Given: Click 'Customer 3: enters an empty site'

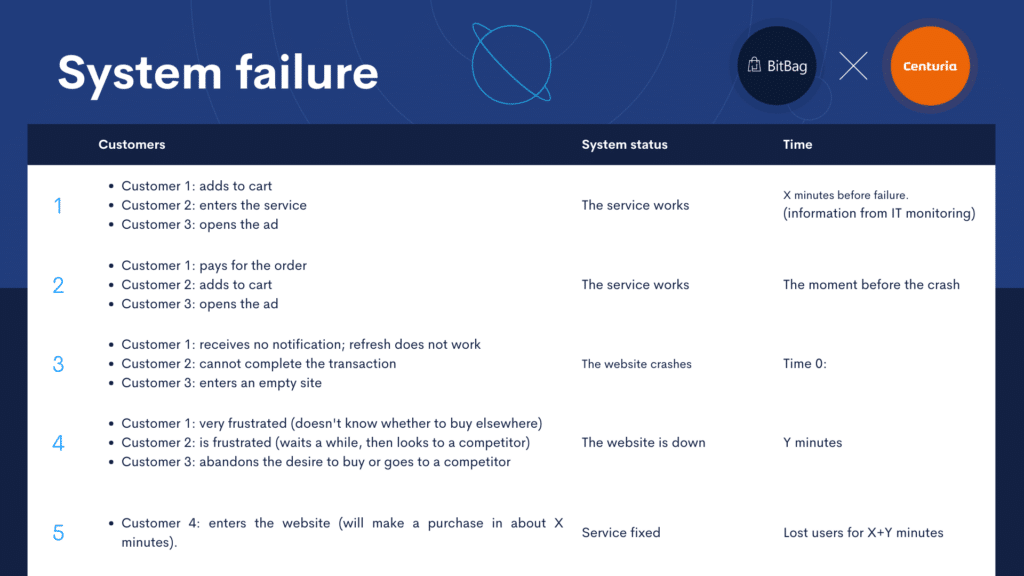Looking at the screenshot, I should [221, 383].
